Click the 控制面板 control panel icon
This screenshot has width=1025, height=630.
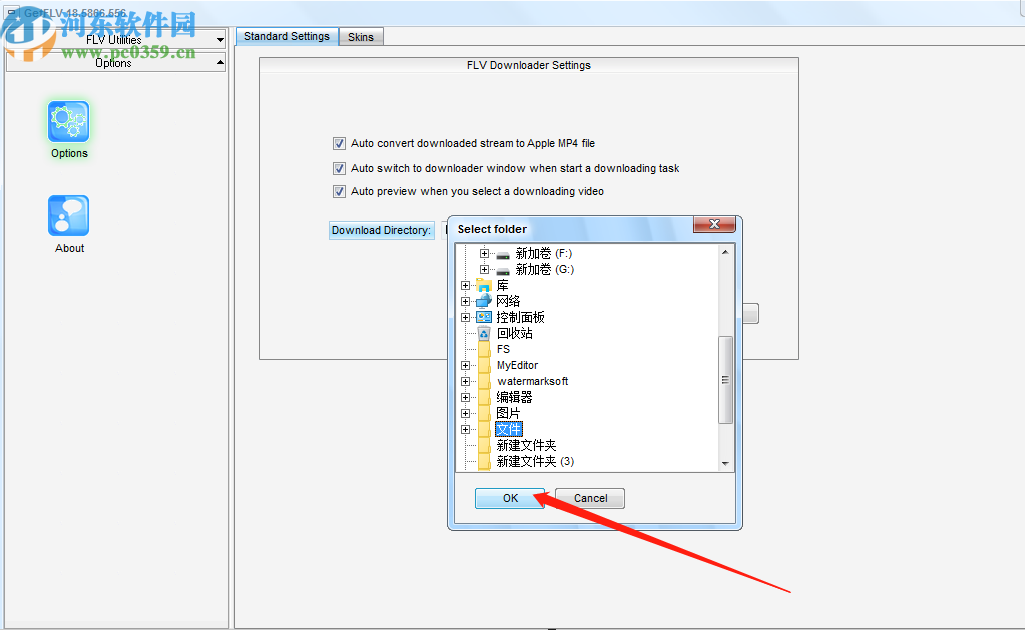pyautogui.click(x=484, y=318)
